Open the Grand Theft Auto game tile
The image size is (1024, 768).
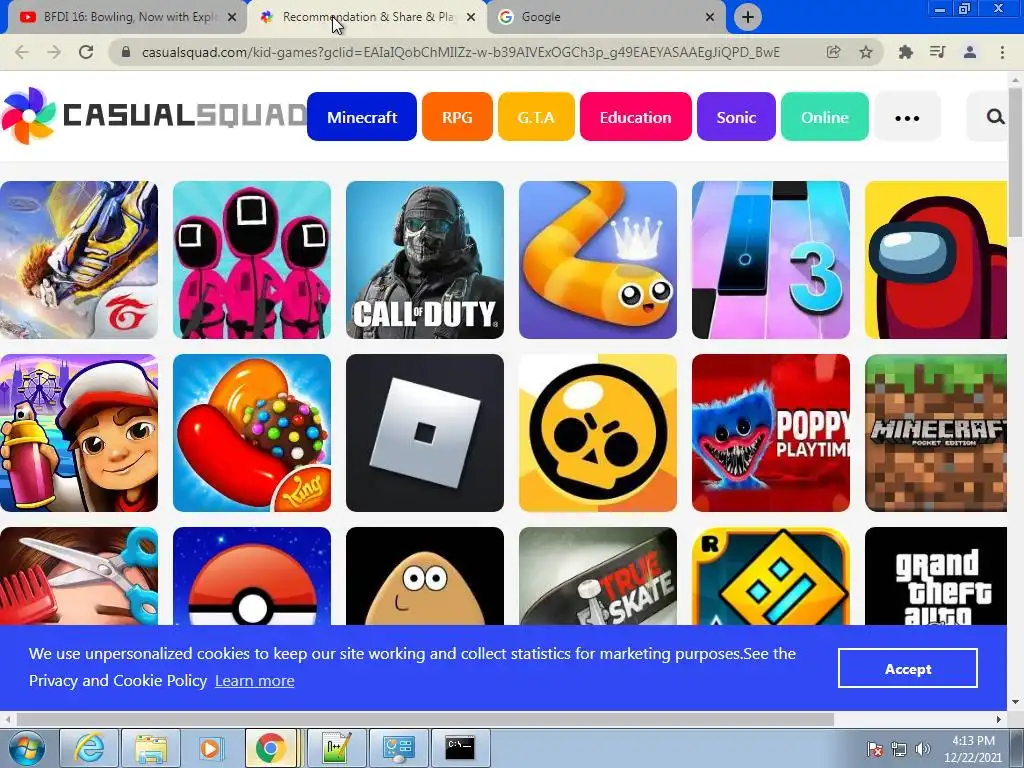(x=936, y=576)
